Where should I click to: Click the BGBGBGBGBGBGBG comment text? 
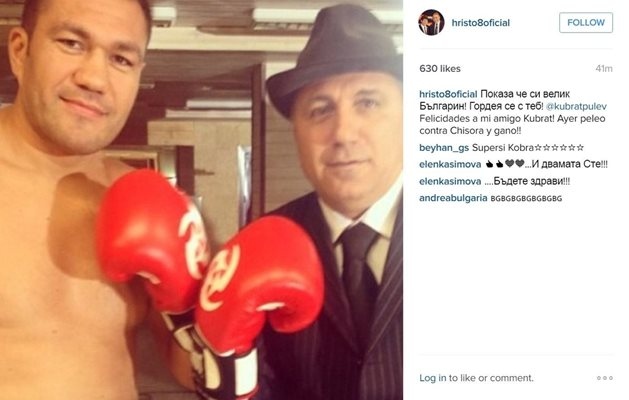pyautogui.click(x=526, y=198)
